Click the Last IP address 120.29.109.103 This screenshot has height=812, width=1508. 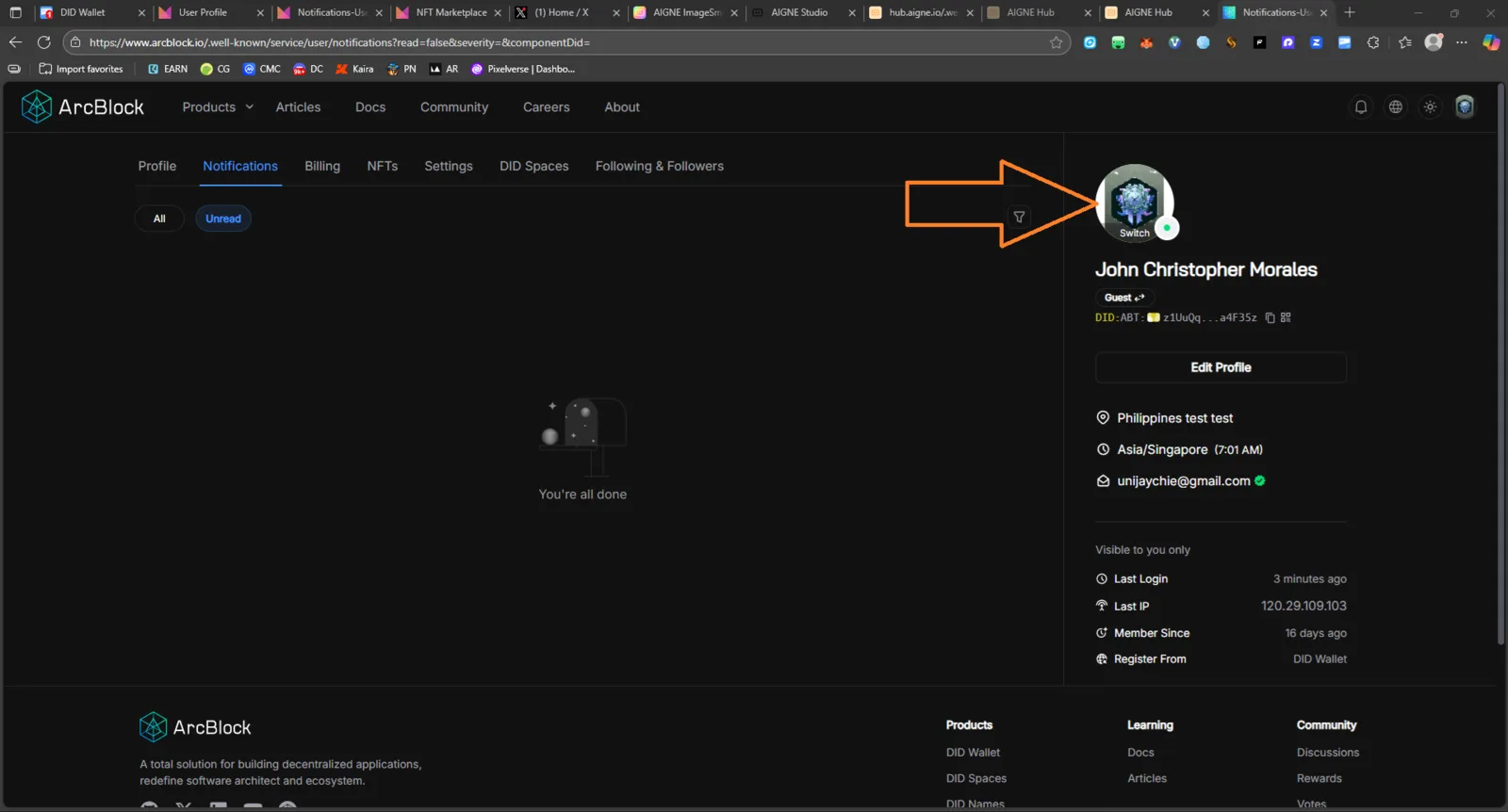[1303, 607]
